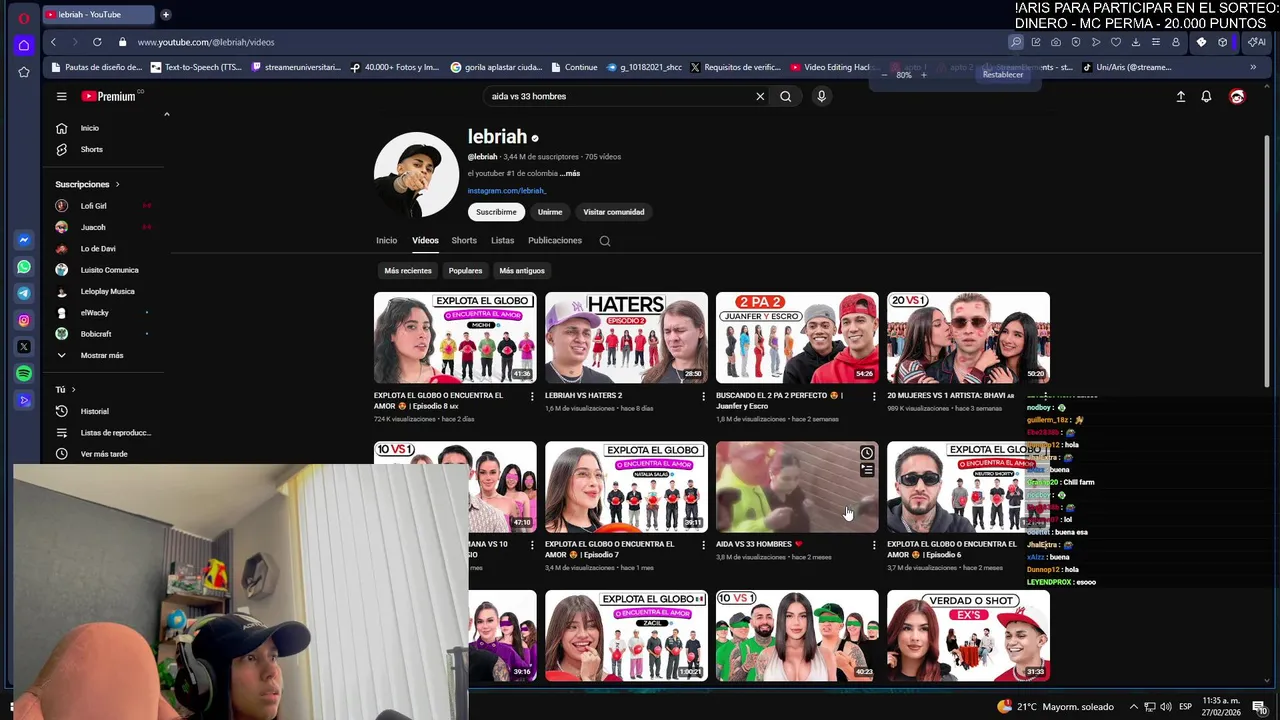Click the taskbar volume icon
The width and height of the screenshot is (1280, 720).
pyautogui.click(x=1166, y=707)
